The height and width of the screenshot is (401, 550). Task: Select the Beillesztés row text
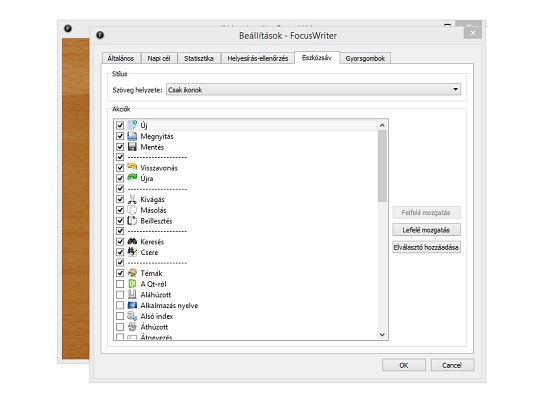pyautogui.click(x=156, y=221)
